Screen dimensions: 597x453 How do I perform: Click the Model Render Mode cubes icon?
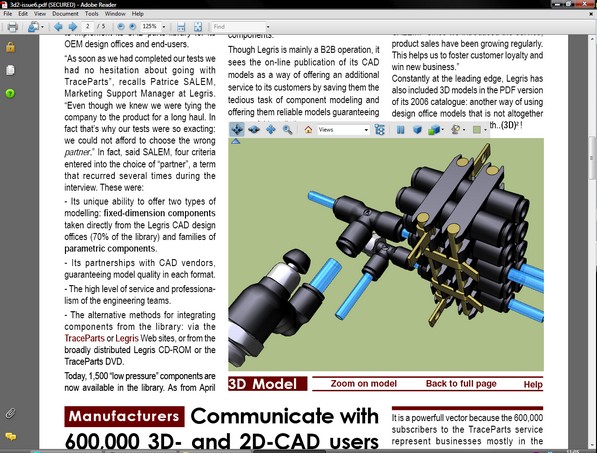pos(434,130)
